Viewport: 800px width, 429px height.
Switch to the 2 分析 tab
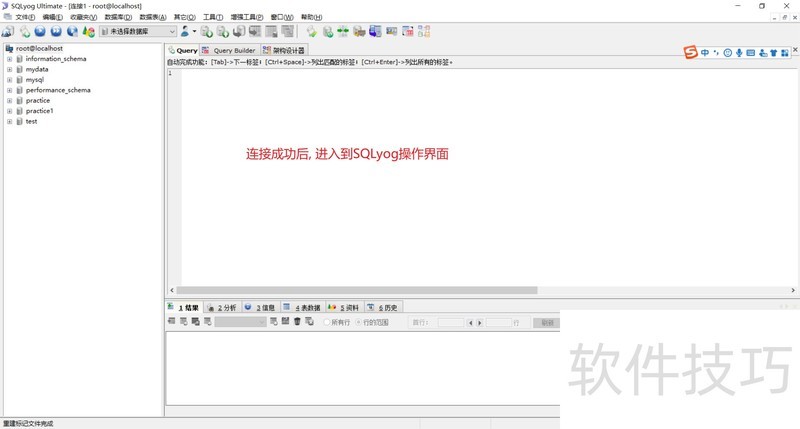222,308
